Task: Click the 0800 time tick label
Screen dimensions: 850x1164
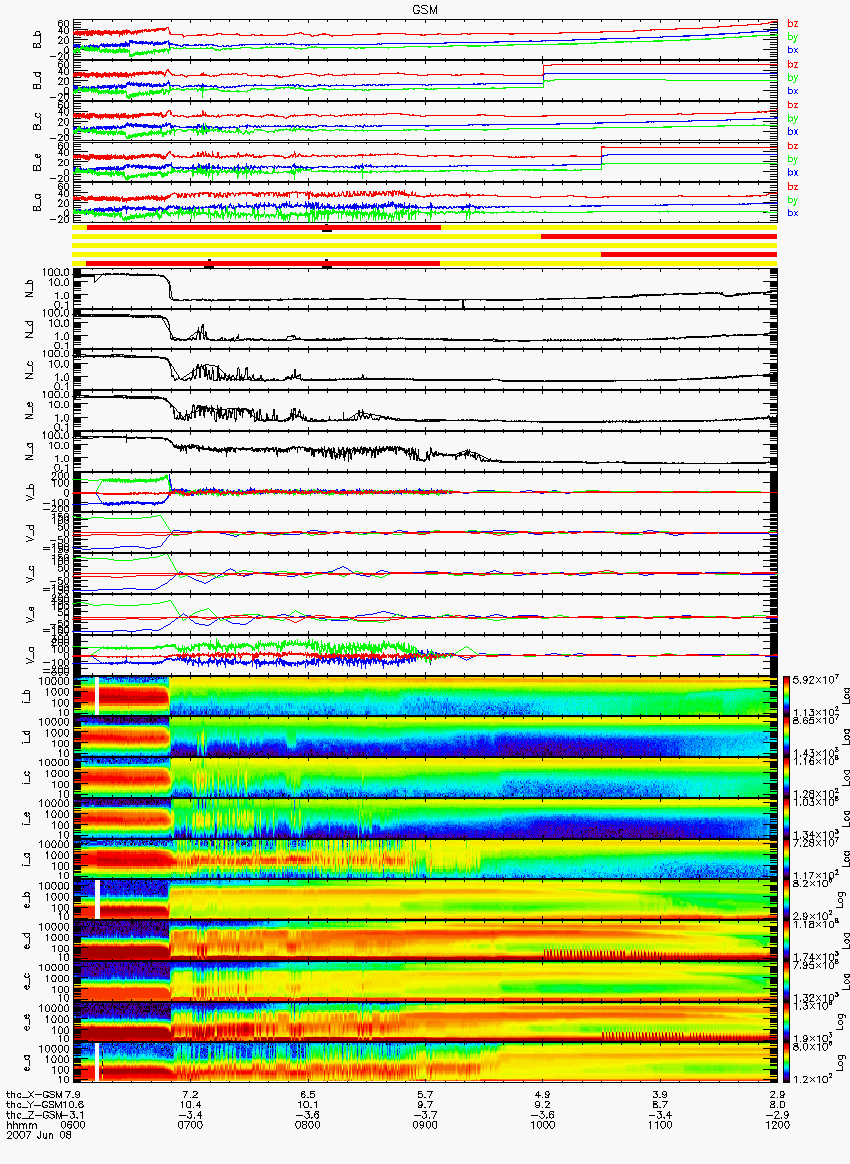Action: (x=308, y=1125)
